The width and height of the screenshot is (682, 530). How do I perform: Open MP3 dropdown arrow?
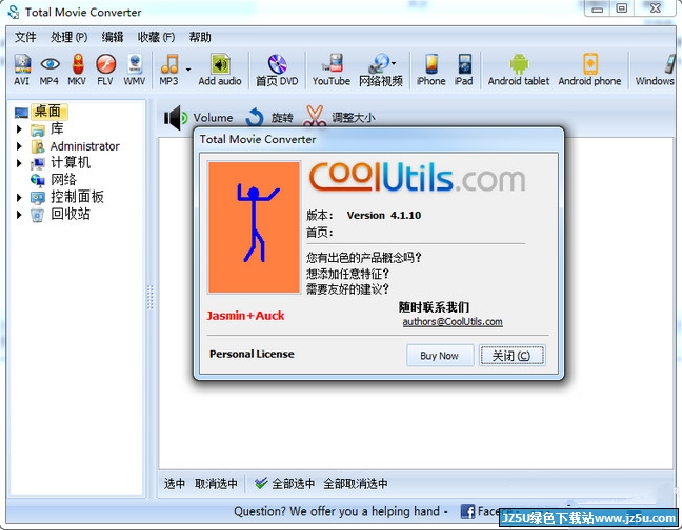pos(188,69)
